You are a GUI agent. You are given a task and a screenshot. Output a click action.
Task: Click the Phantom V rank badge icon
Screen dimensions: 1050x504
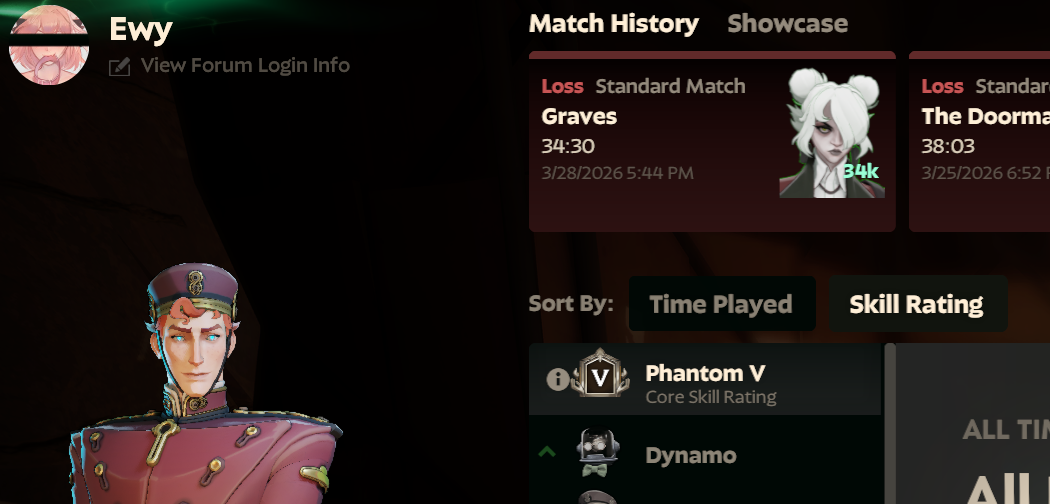(600, 373)
